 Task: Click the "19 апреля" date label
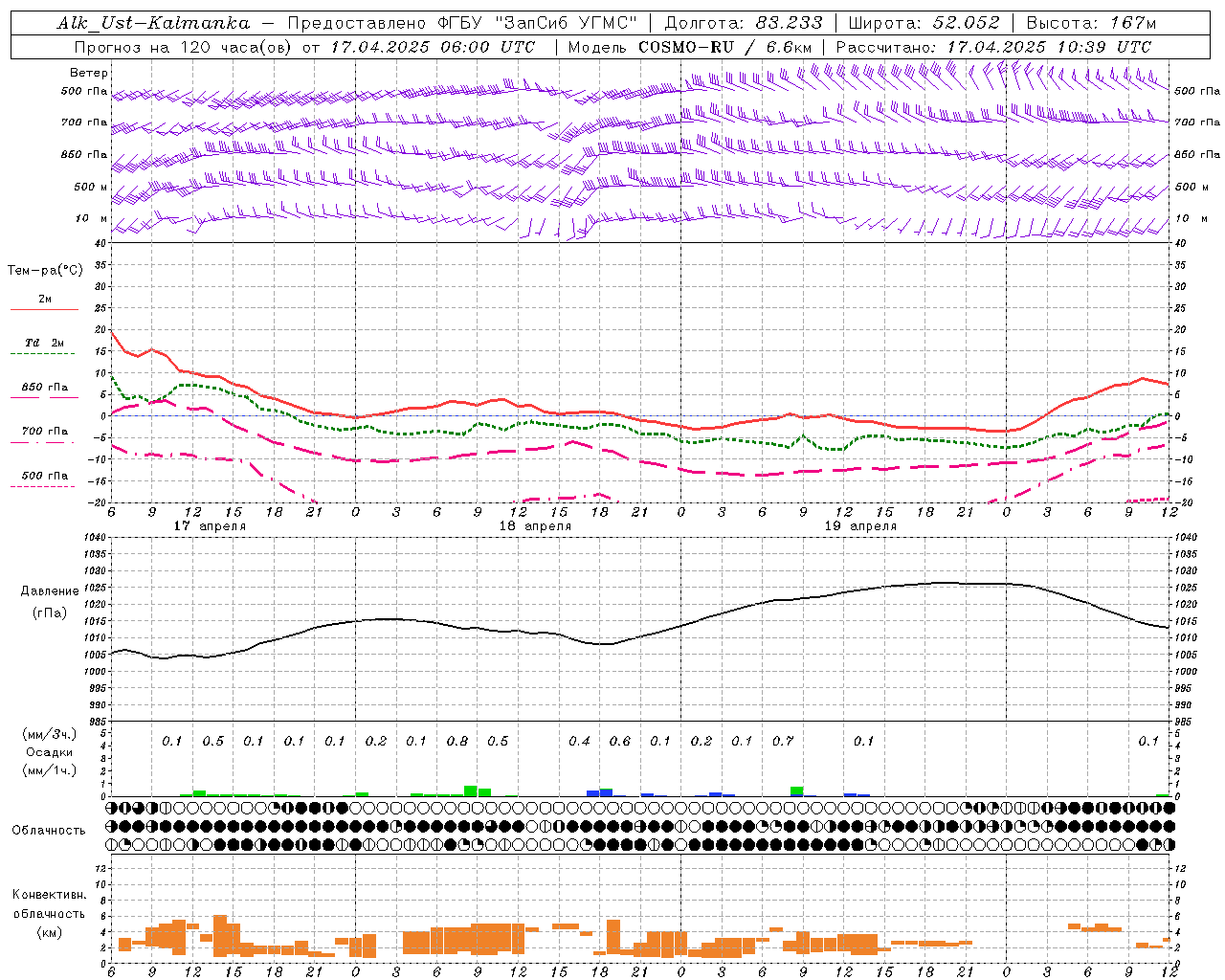point(860,526)
